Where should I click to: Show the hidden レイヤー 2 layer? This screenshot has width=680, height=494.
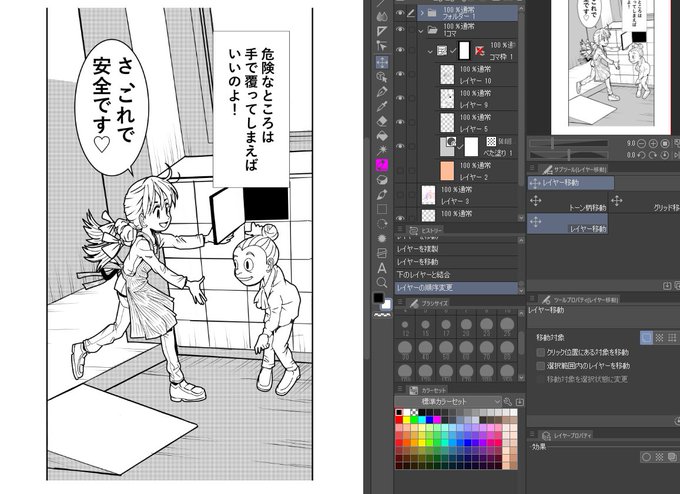click(400, 170)
